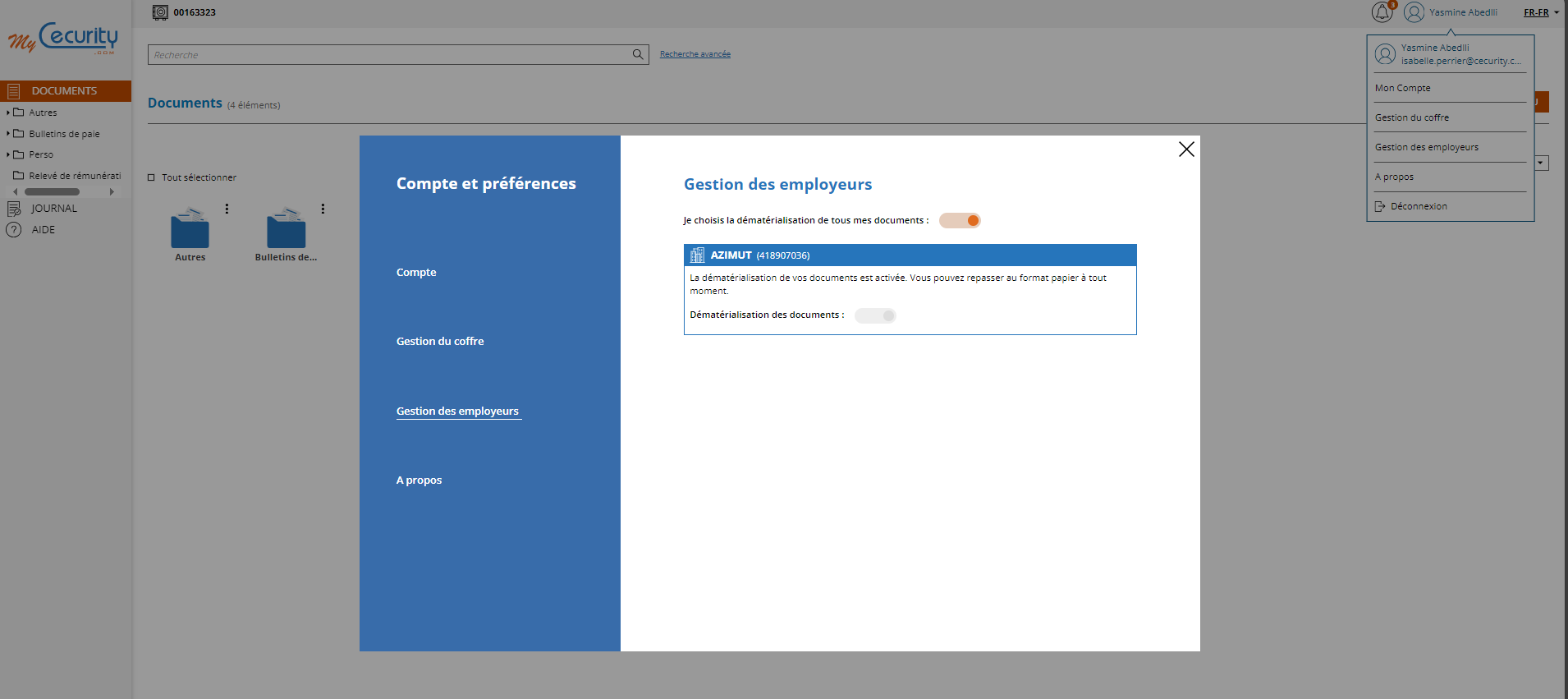The image size is (1568, 699).
Task: Click the user profile avatar in the header
Action: pos(1414,12)
